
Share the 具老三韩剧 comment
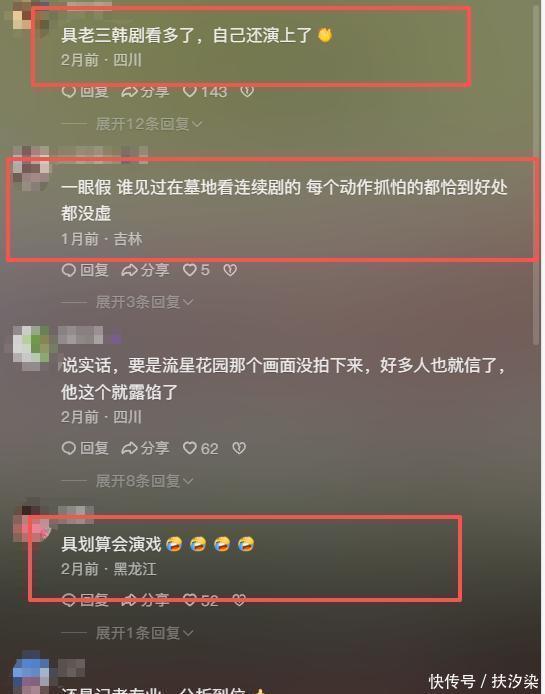(x=145, y=92)
